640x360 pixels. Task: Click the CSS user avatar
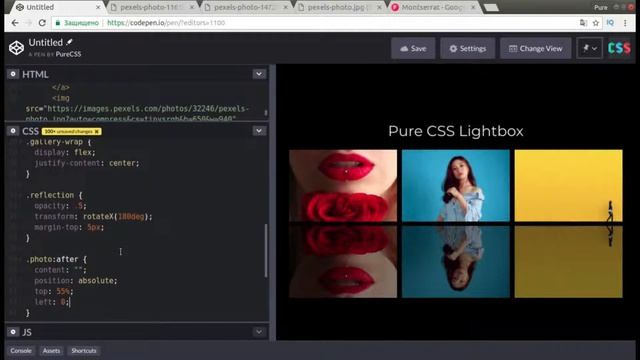coord(619,48)
